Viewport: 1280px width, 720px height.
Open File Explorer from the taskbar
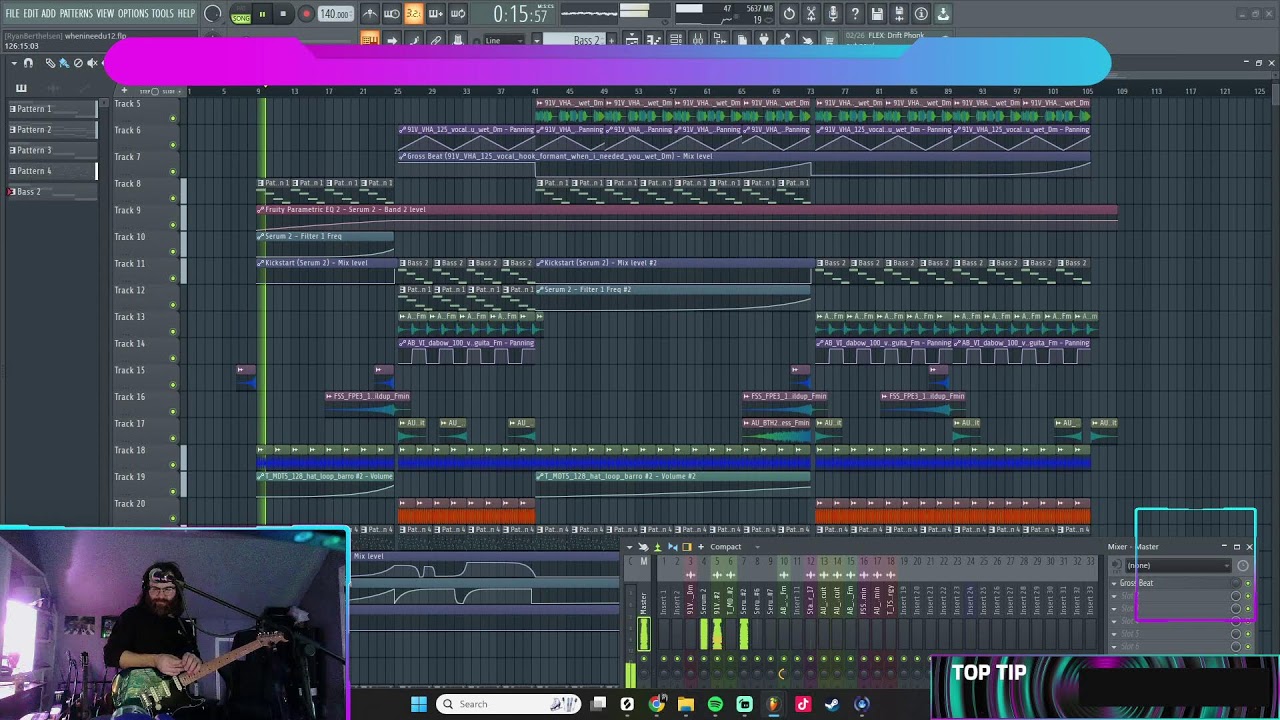point(686,704)
